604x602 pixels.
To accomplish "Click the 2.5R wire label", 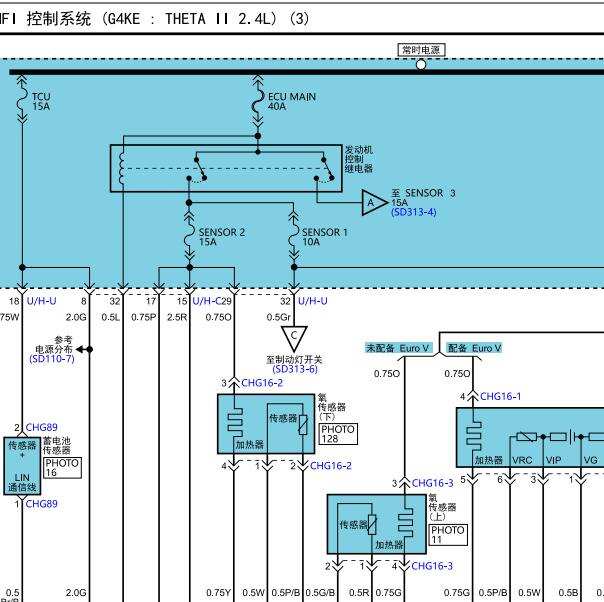I will tap(177, 317).
